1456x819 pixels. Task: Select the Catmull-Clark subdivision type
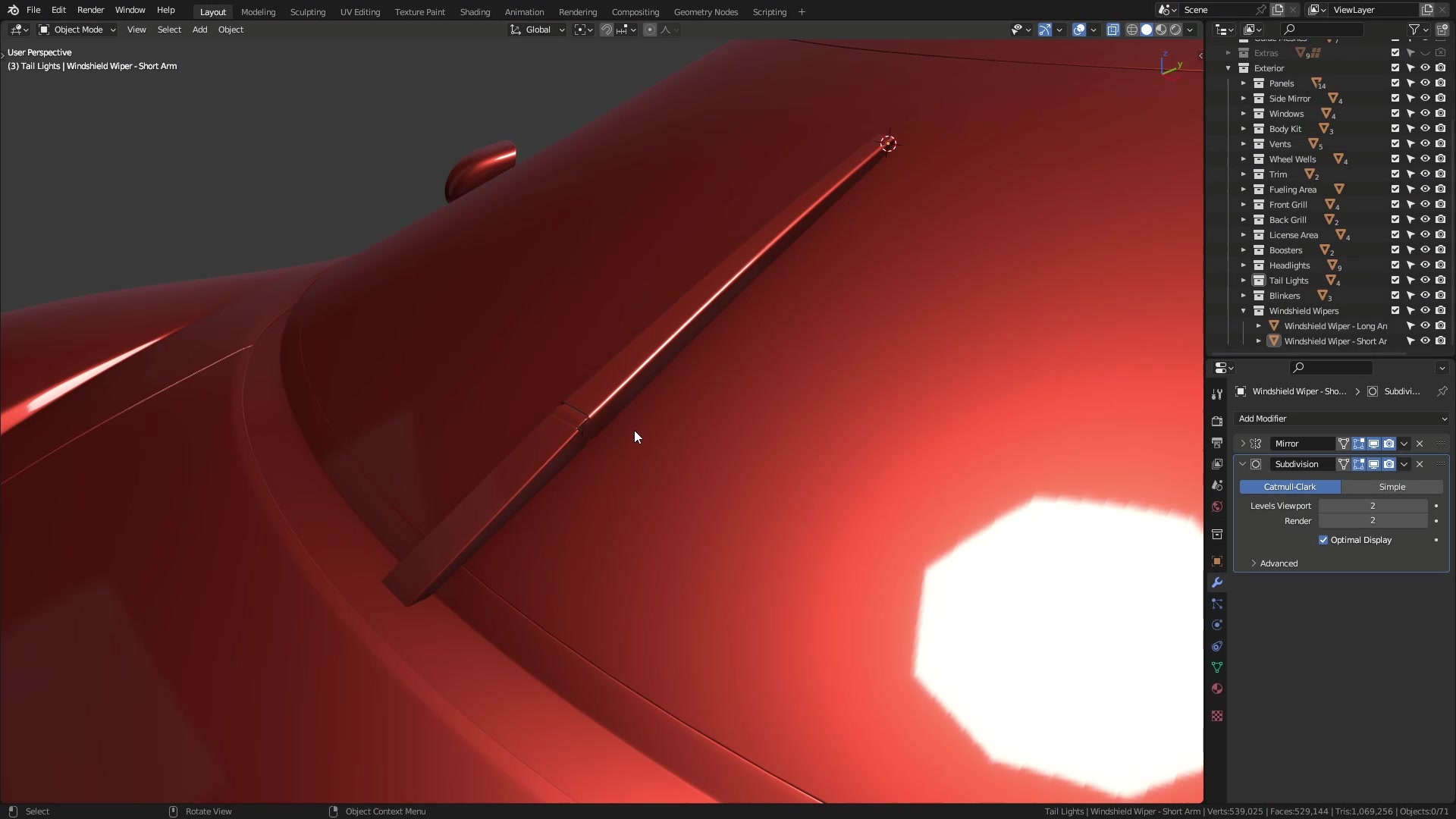pos(1290,487)
